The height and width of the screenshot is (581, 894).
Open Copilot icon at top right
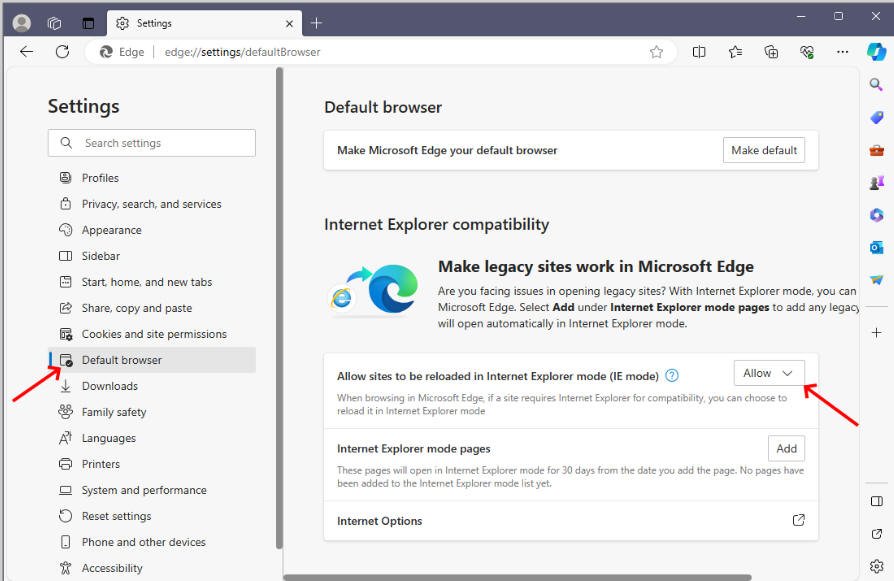point(876,52)
